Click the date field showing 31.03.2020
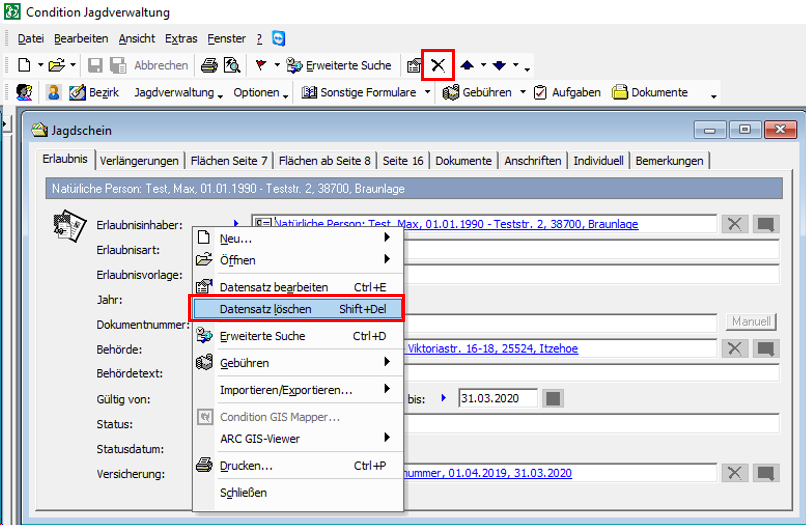 (496, 398)
